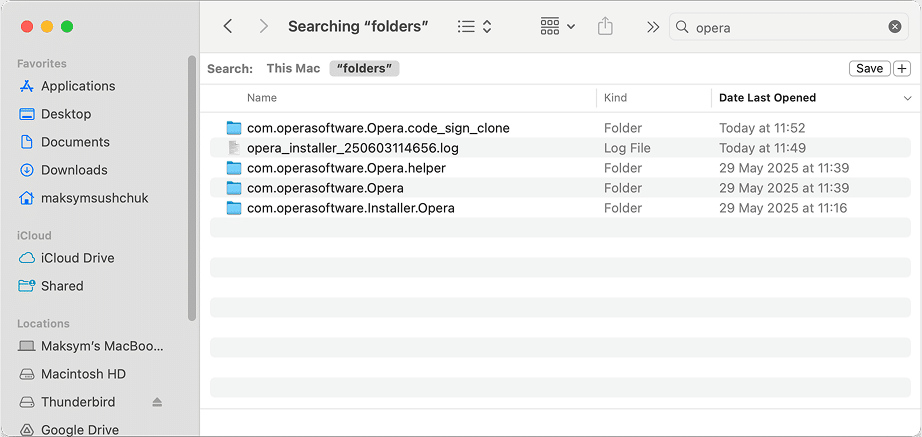This screenshot has width=922, height=437.
Task: Open Applications in the sidebar
Action: (78, 86)
